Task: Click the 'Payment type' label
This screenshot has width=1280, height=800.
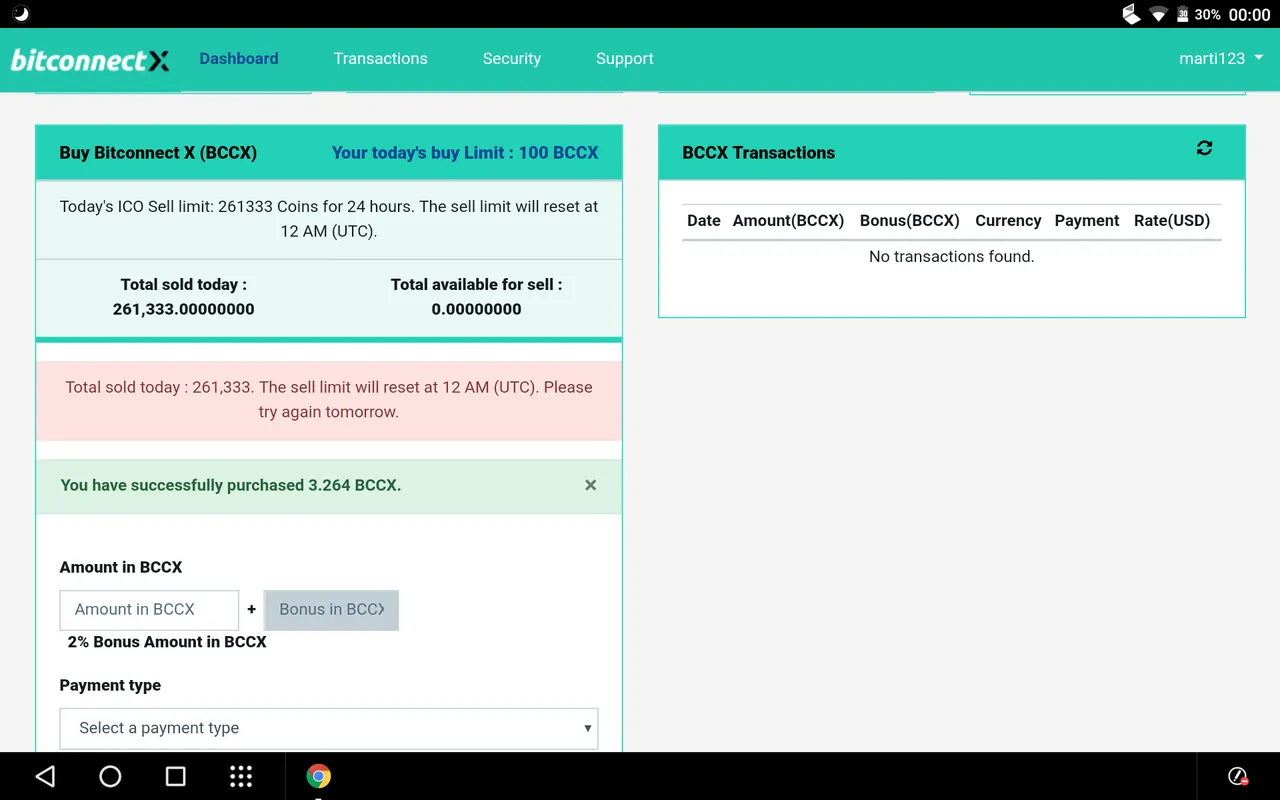Action: pyautogui.click(x=110, y=685)
